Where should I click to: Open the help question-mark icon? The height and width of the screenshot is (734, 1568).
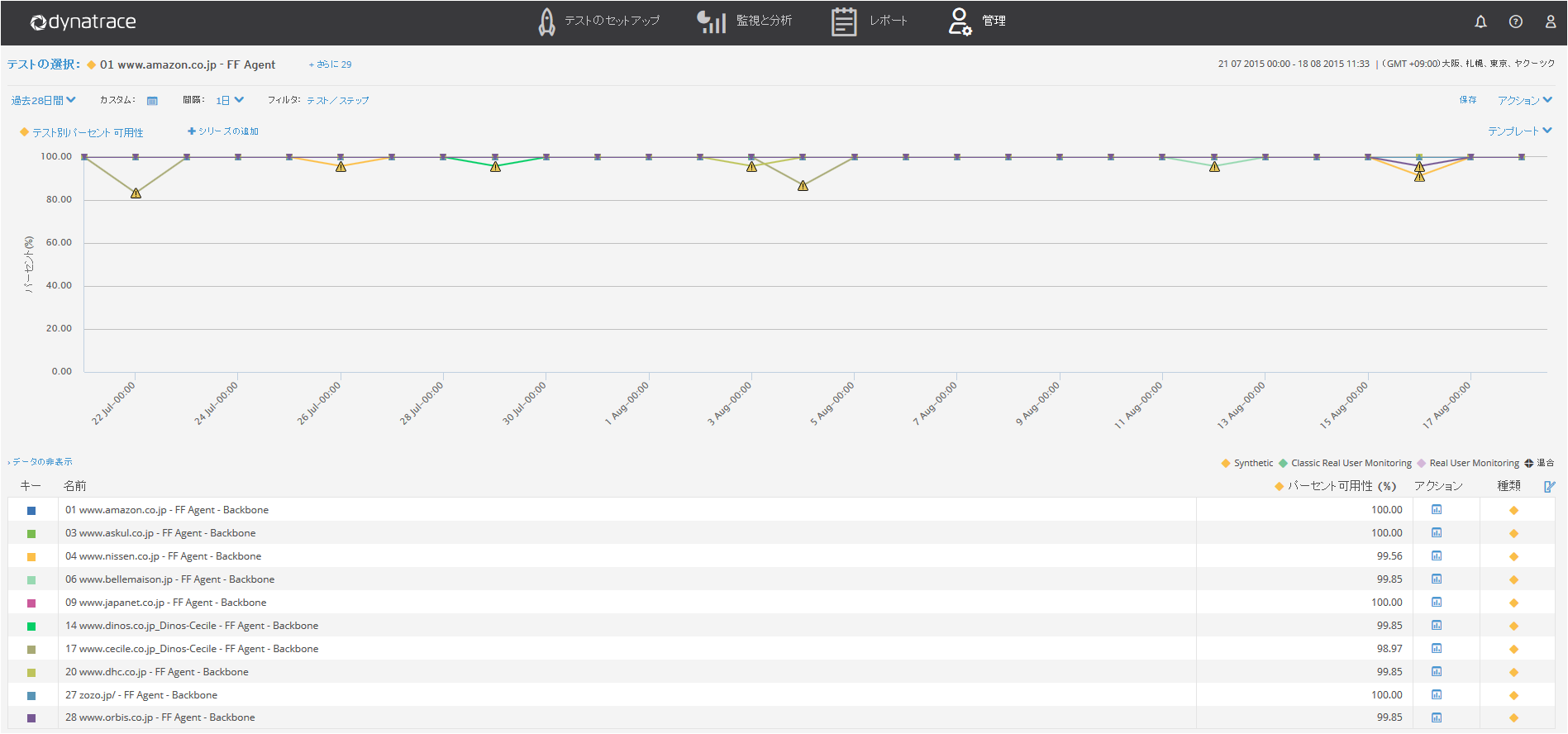[x=1515, y=21]
